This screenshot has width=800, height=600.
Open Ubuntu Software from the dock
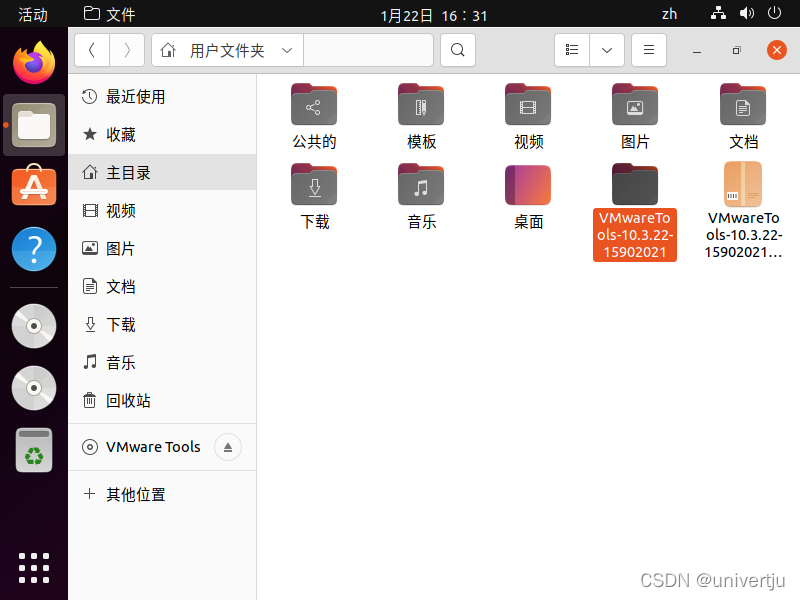click(34, 185)
